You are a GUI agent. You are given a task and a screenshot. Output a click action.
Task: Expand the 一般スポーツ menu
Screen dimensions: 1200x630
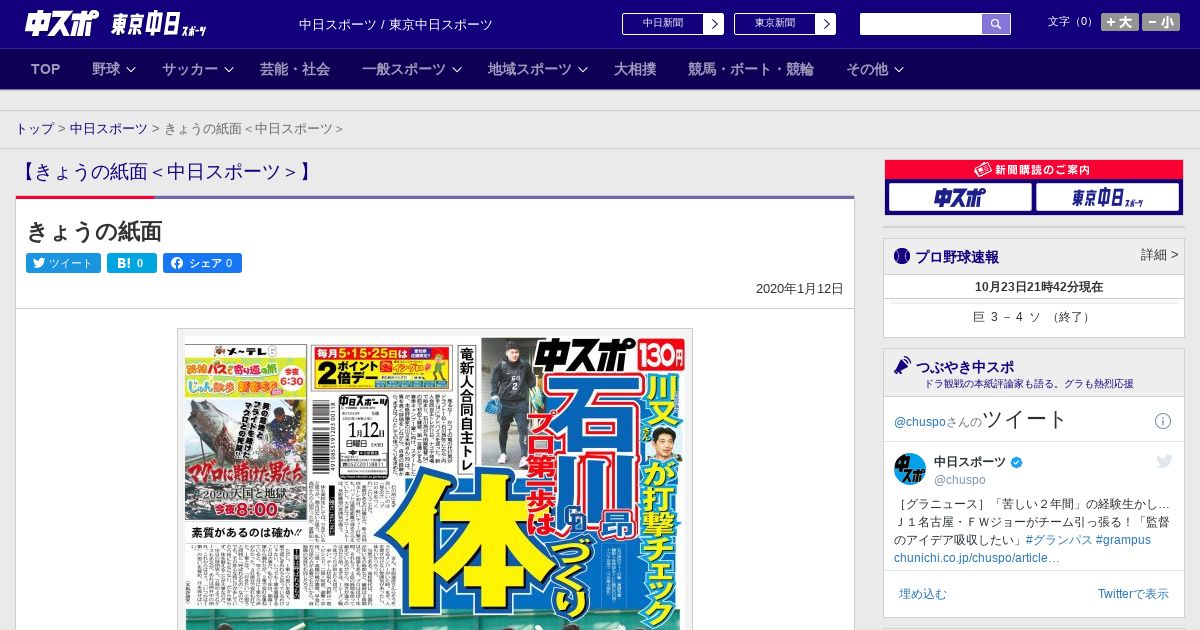(x=412, y=69)
